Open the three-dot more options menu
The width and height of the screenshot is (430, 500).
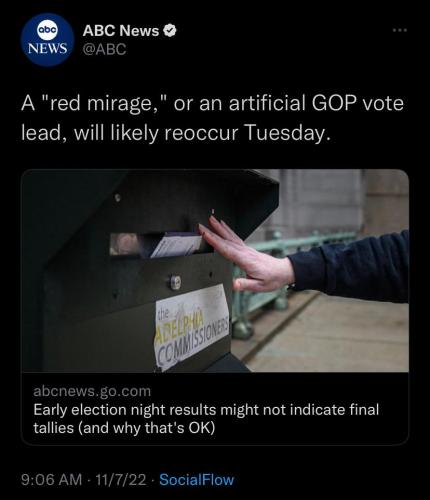[x=400, y=30]
